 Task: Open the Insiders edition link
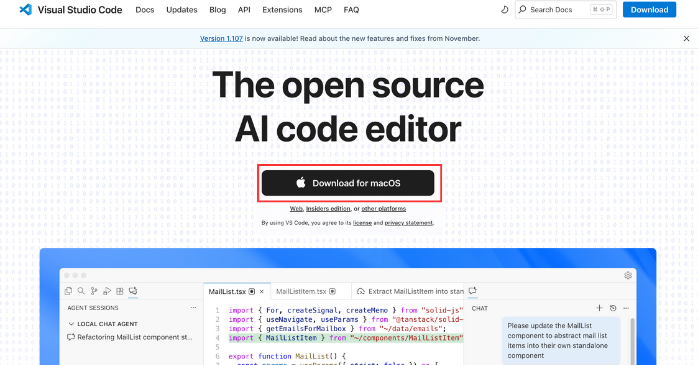pyautogui.click(x=328, y=209)
